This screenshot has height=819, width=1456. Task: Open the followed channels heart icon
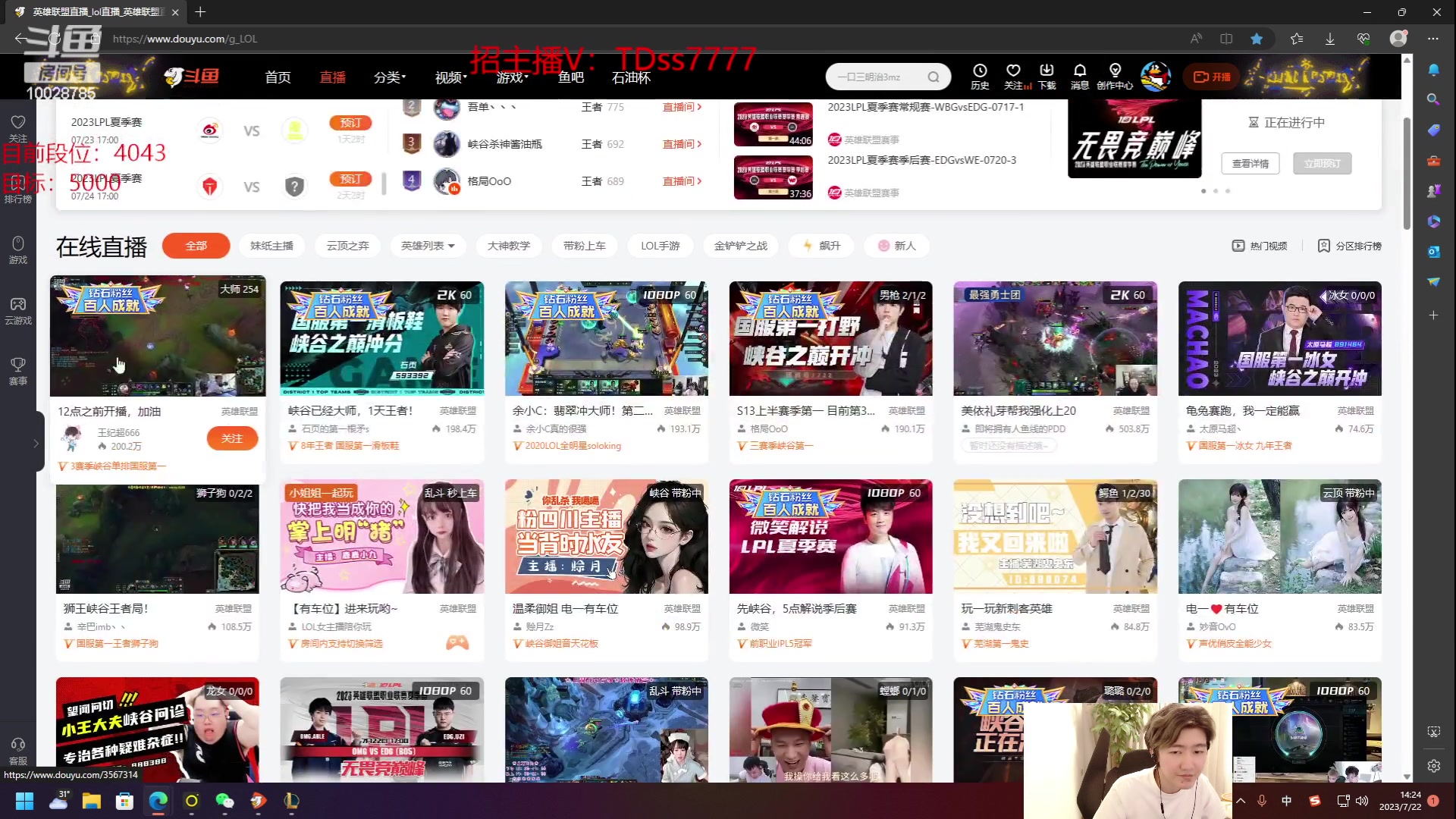click(x=1013, y=71)
